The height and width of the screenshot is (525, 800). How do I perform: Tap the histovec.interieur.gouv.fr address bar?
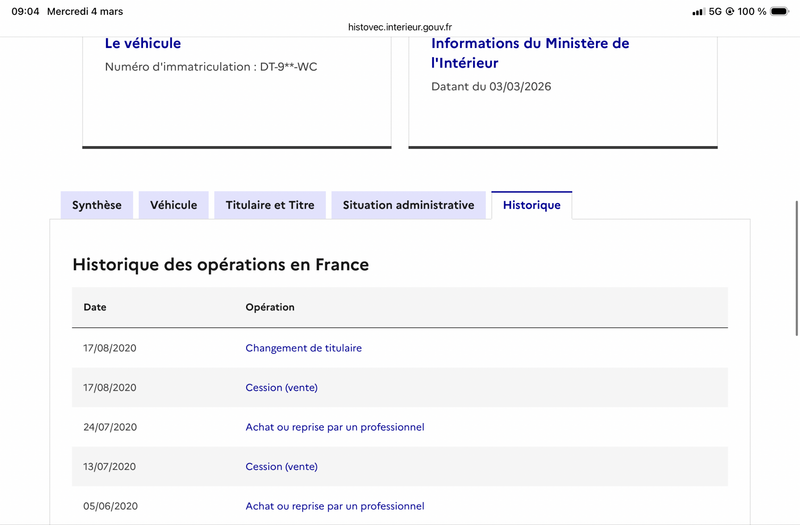pyautogui.click(x=400, y=27)
